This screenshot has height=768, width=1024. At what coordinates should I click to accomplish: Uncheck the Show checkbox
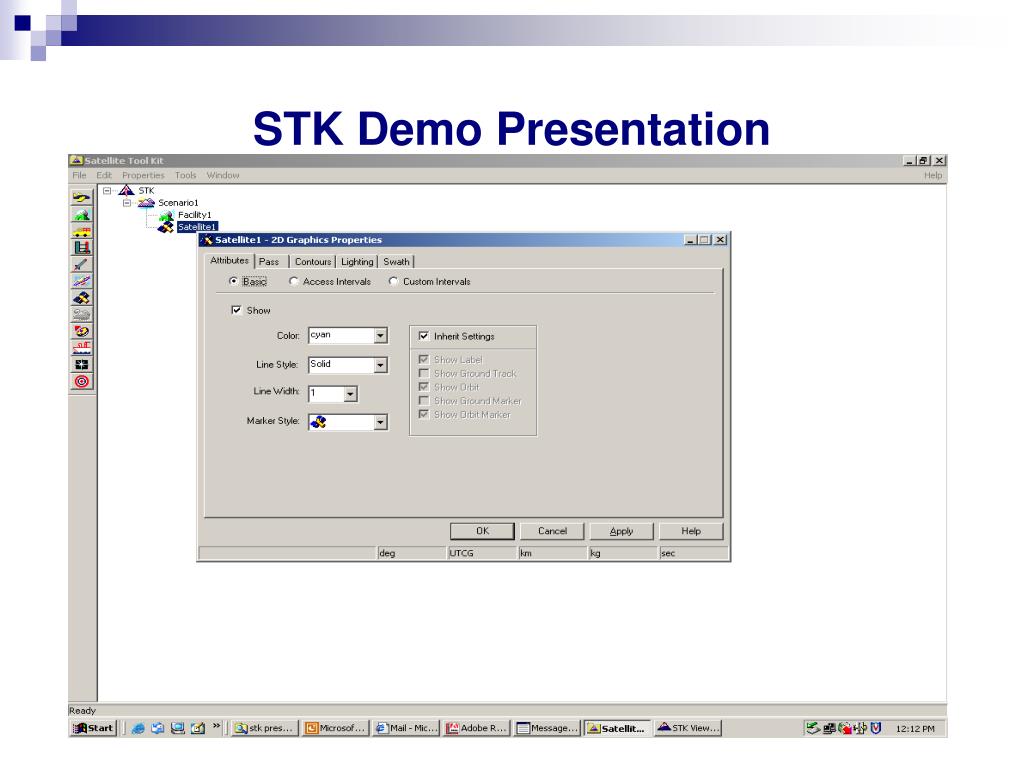click(236, 310)
